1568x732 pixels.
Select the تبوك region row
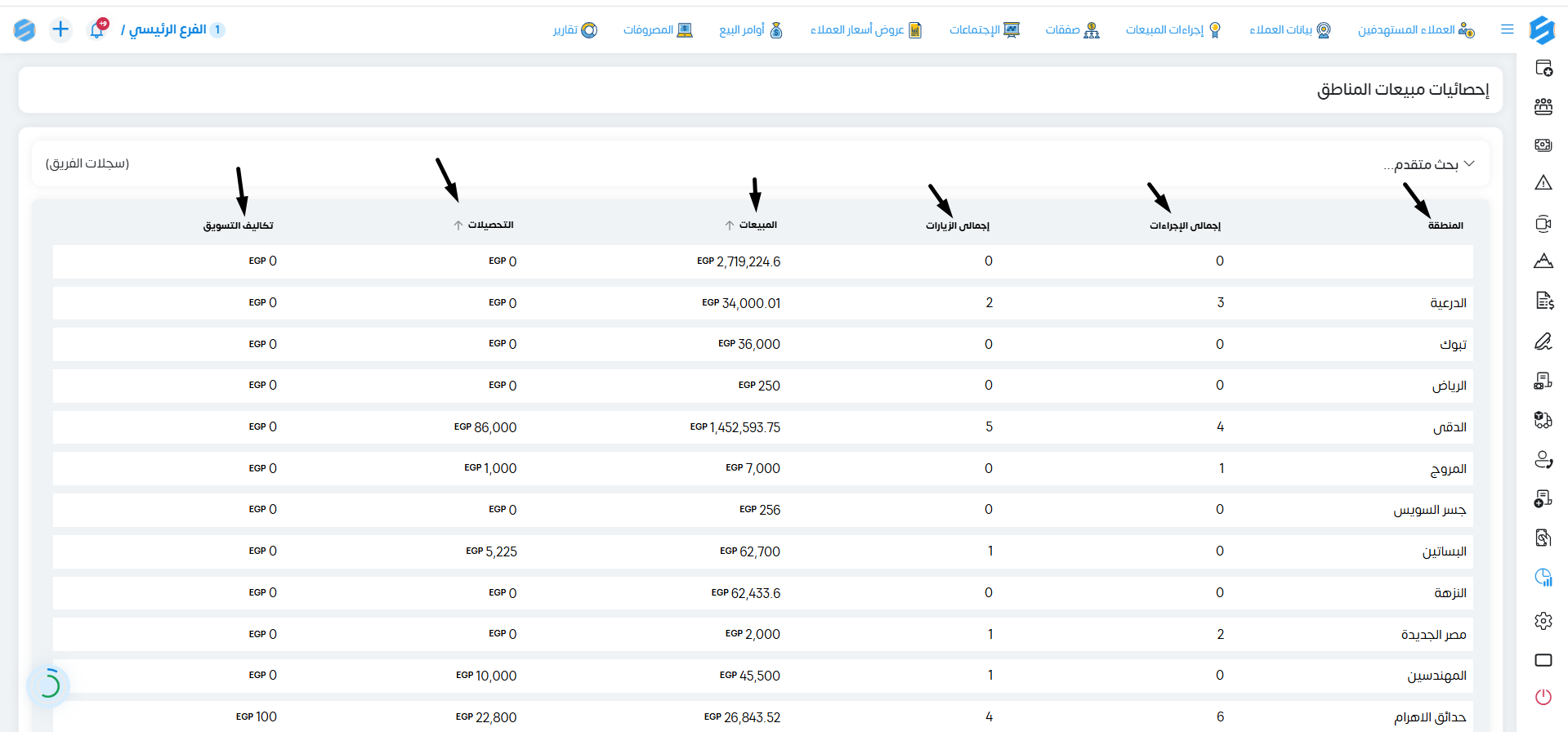pos(763,344)
